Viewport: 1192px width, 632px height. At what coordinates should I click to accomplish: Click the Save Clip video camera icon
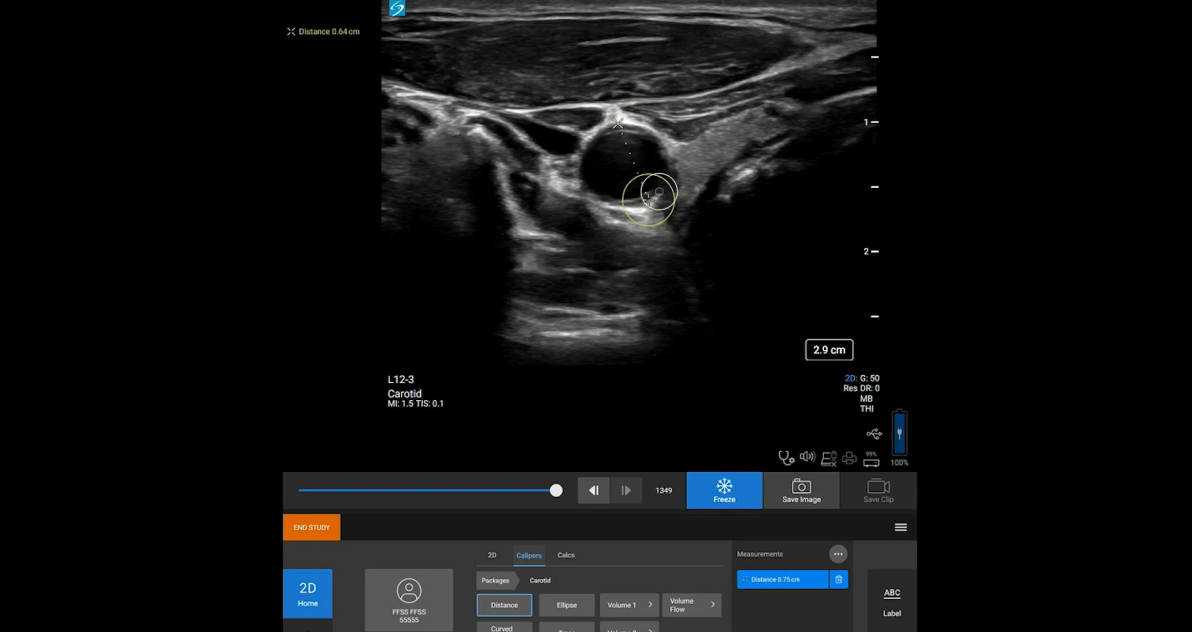(878, 490)
